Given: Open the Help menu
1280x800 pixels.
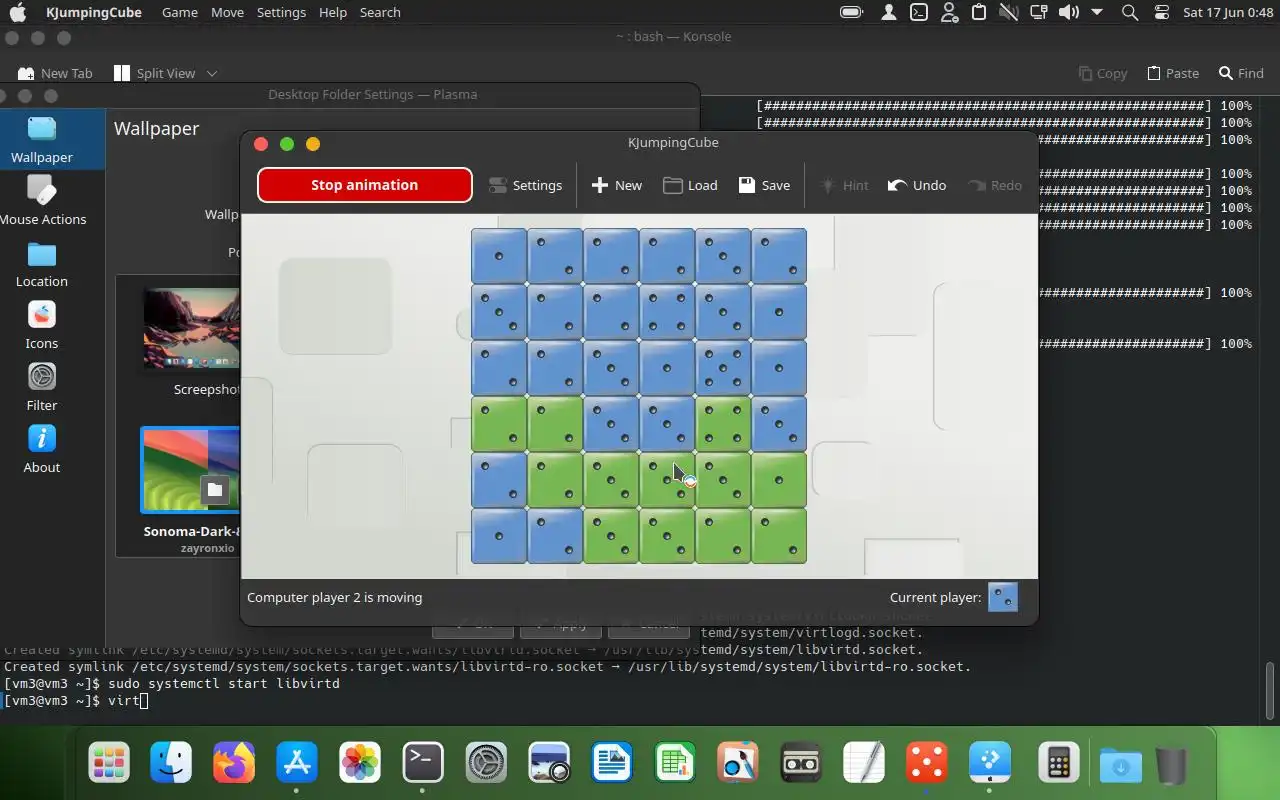Looking at the screenshot, I should (333, 12).
